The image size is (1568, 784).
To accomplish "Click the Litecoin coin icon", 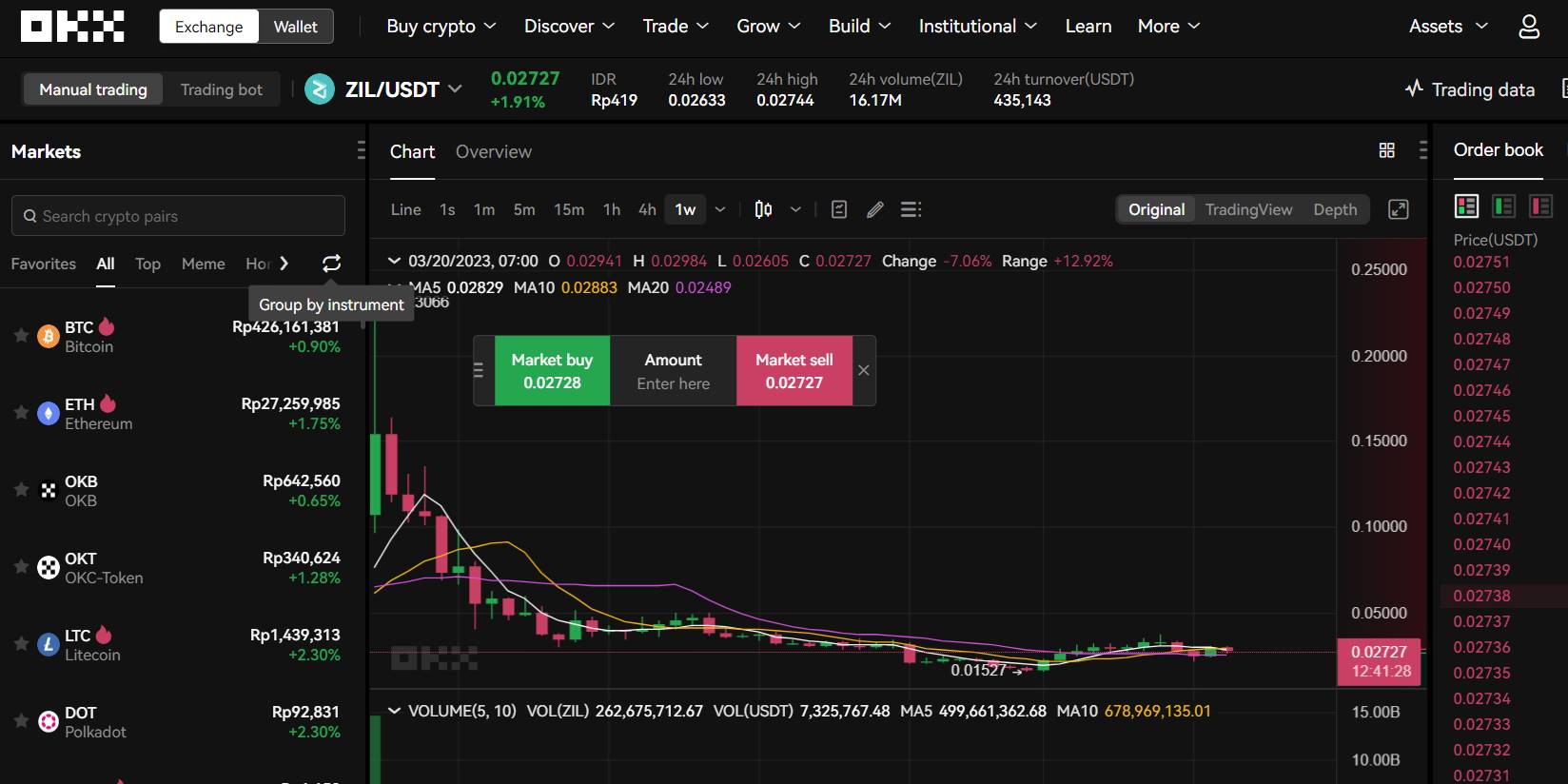I will tap(48, 644).
